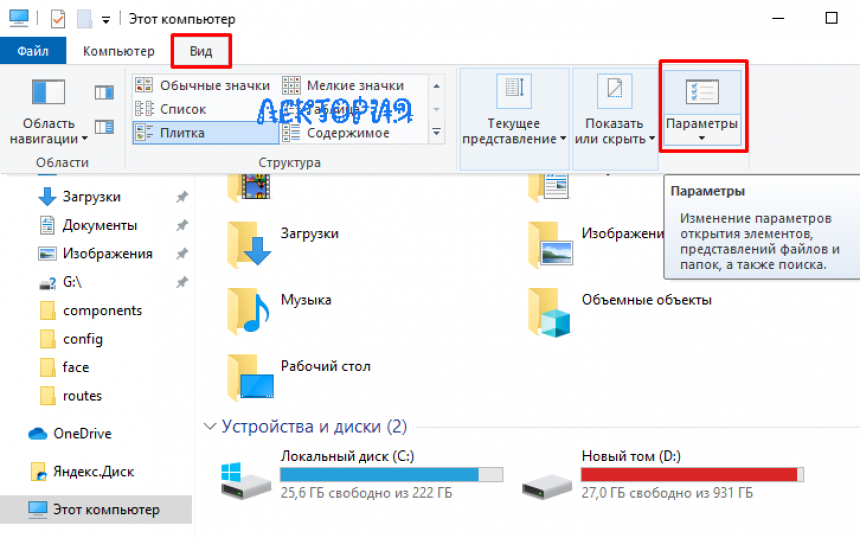860x538 pixels.
Task: Select the Рабочий стол folder tile
Action: click(299, 377)
